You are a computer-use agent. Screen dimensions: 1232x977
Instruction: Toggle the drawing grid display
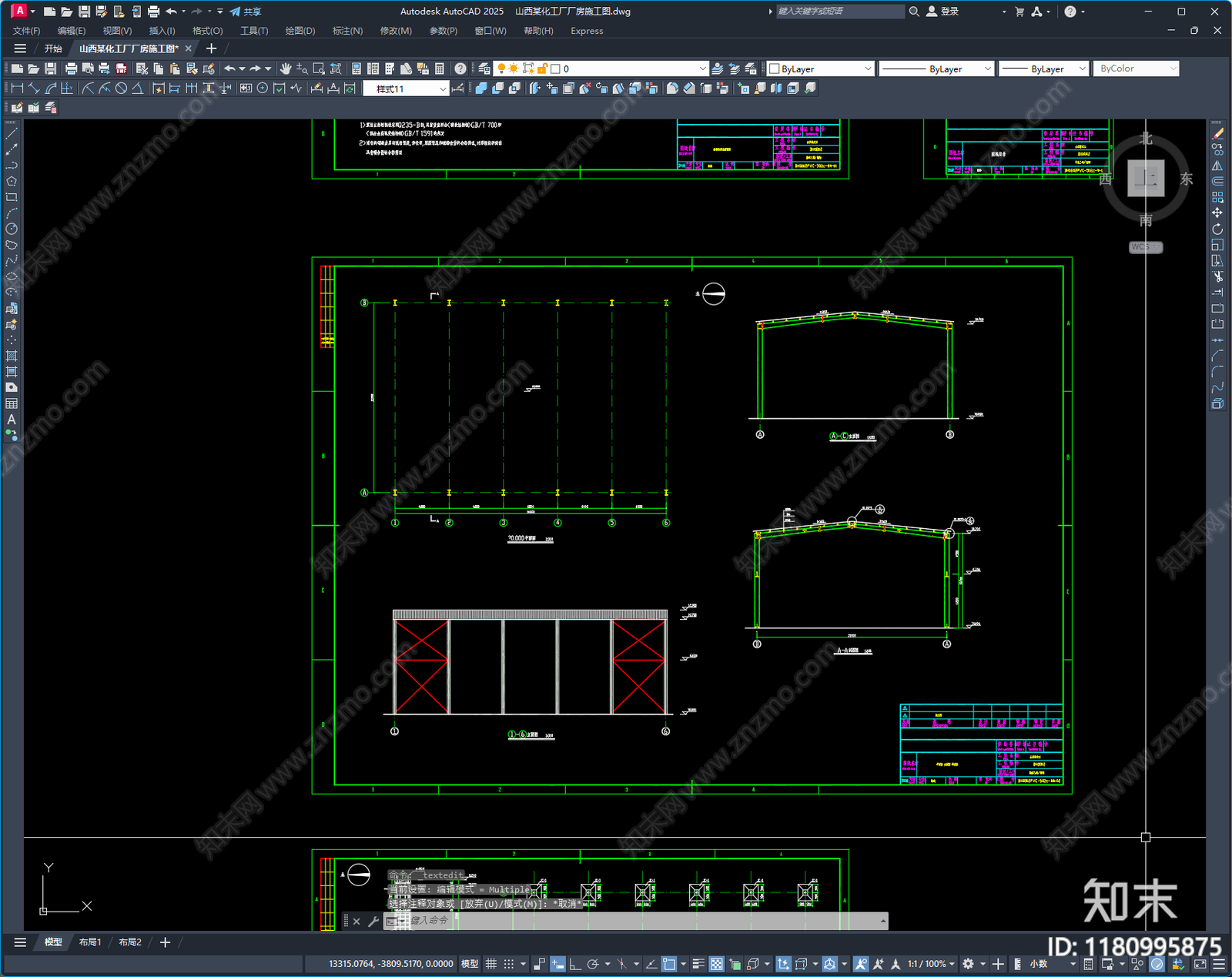(x=490, y=964)
